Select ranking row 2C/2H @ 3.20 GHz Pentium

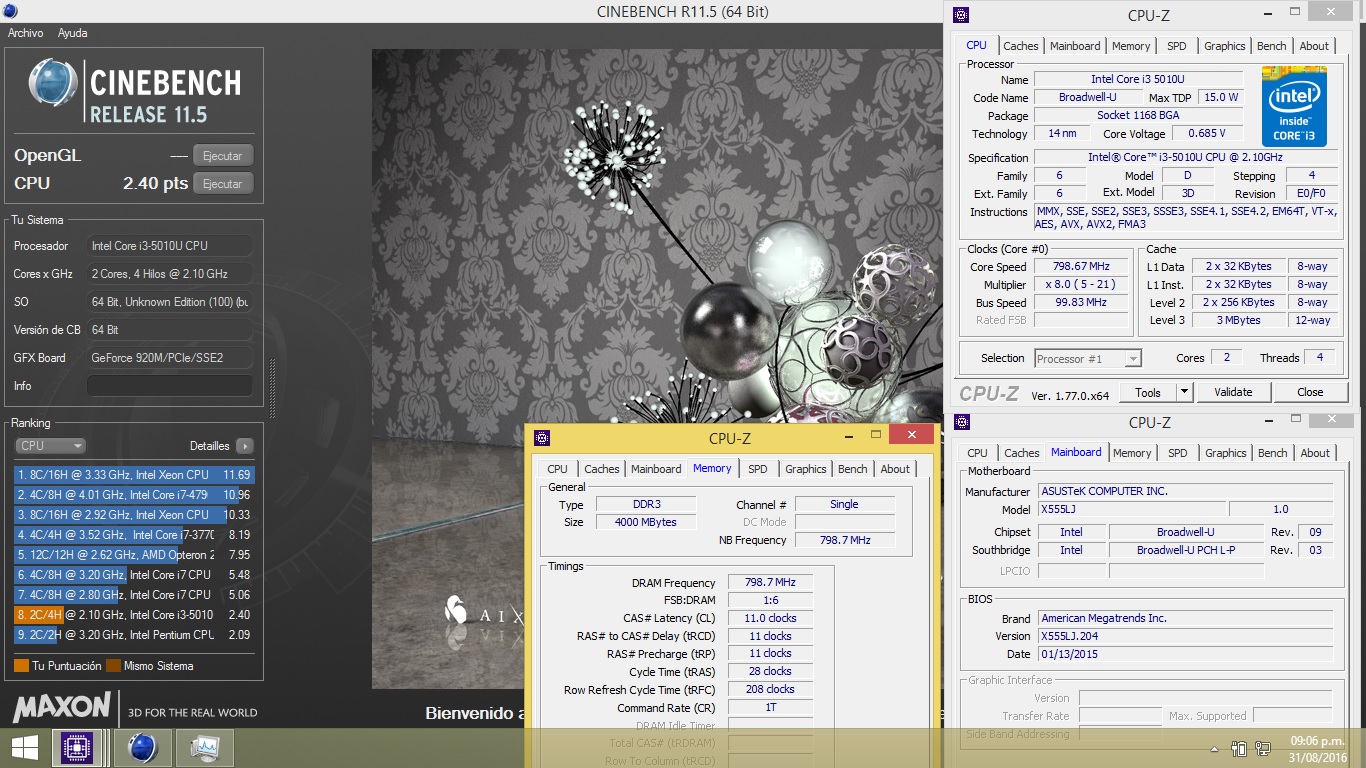pyautogui.click(x=134, y=635)
